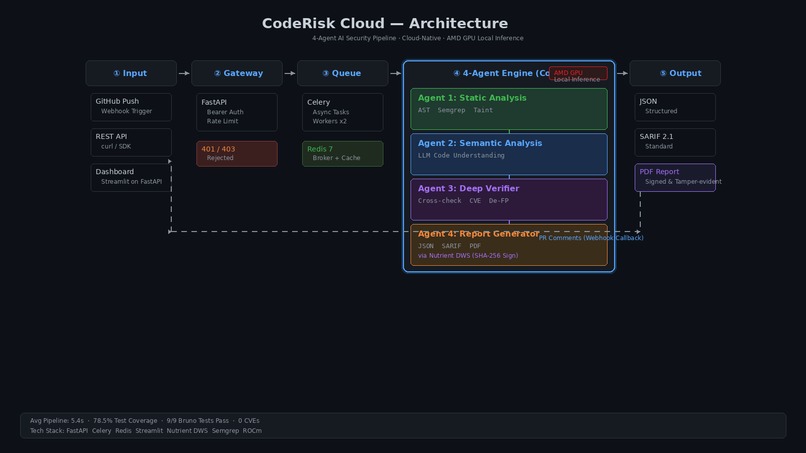This screenshot has height=453, width=806.
Task: Click the 4-Agent AI Security Pipeline subtitle
Action: click(418, 38)
